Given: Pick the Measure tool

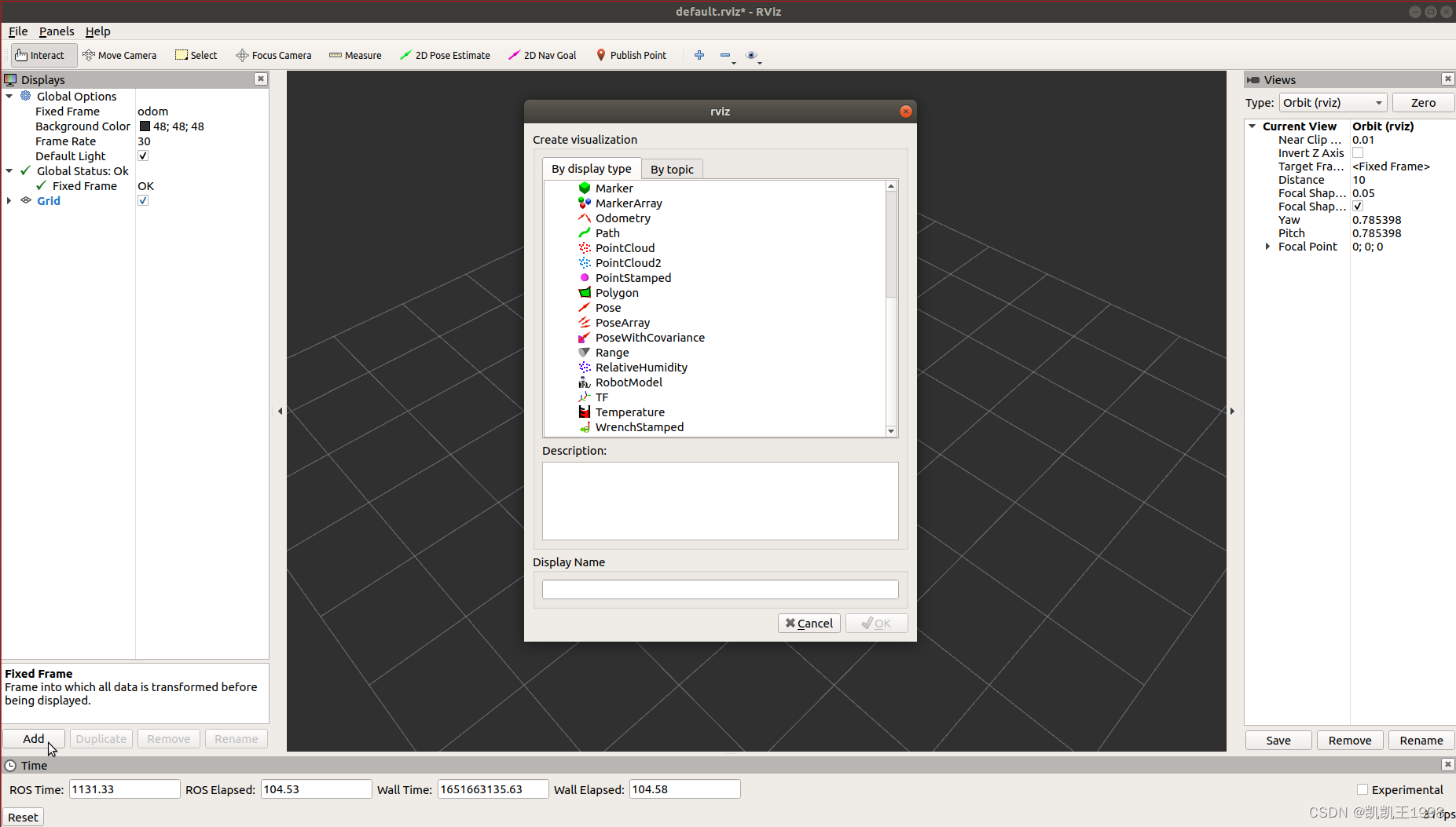Looking at the screenshot, I should [355, 55].
